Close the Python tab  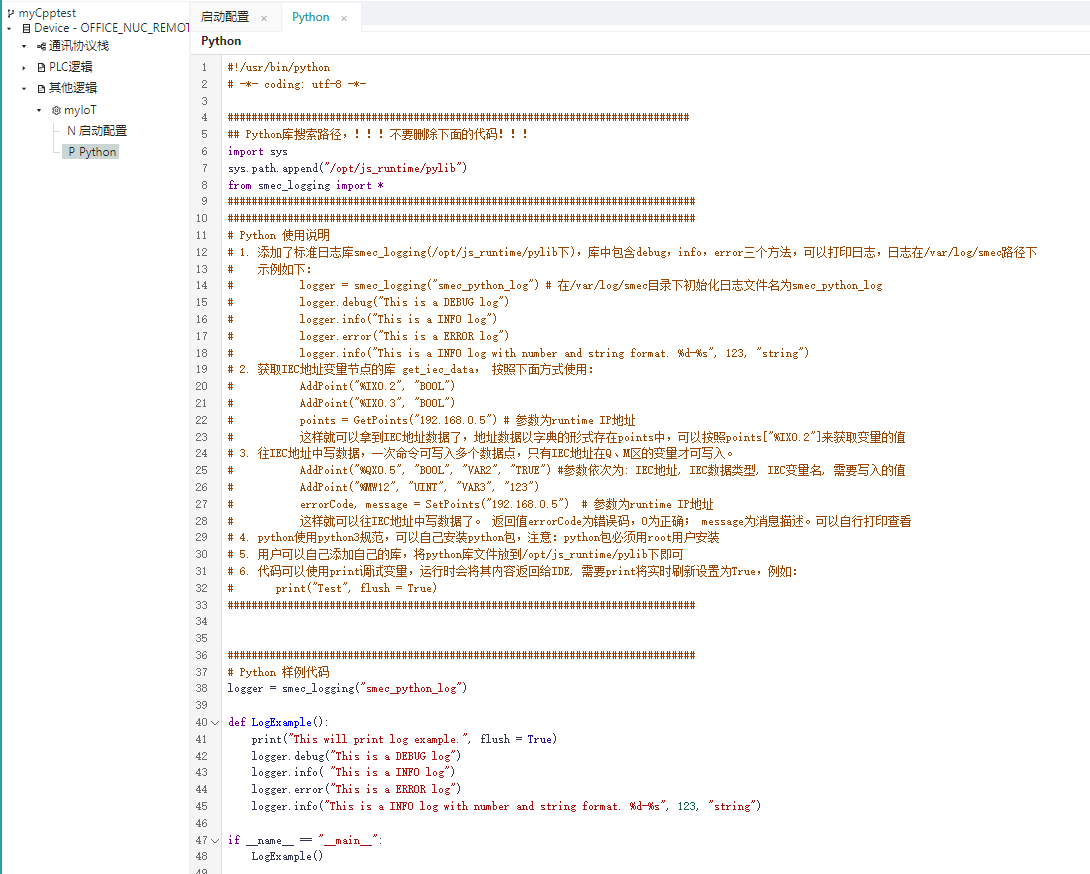tap(343, 18)
